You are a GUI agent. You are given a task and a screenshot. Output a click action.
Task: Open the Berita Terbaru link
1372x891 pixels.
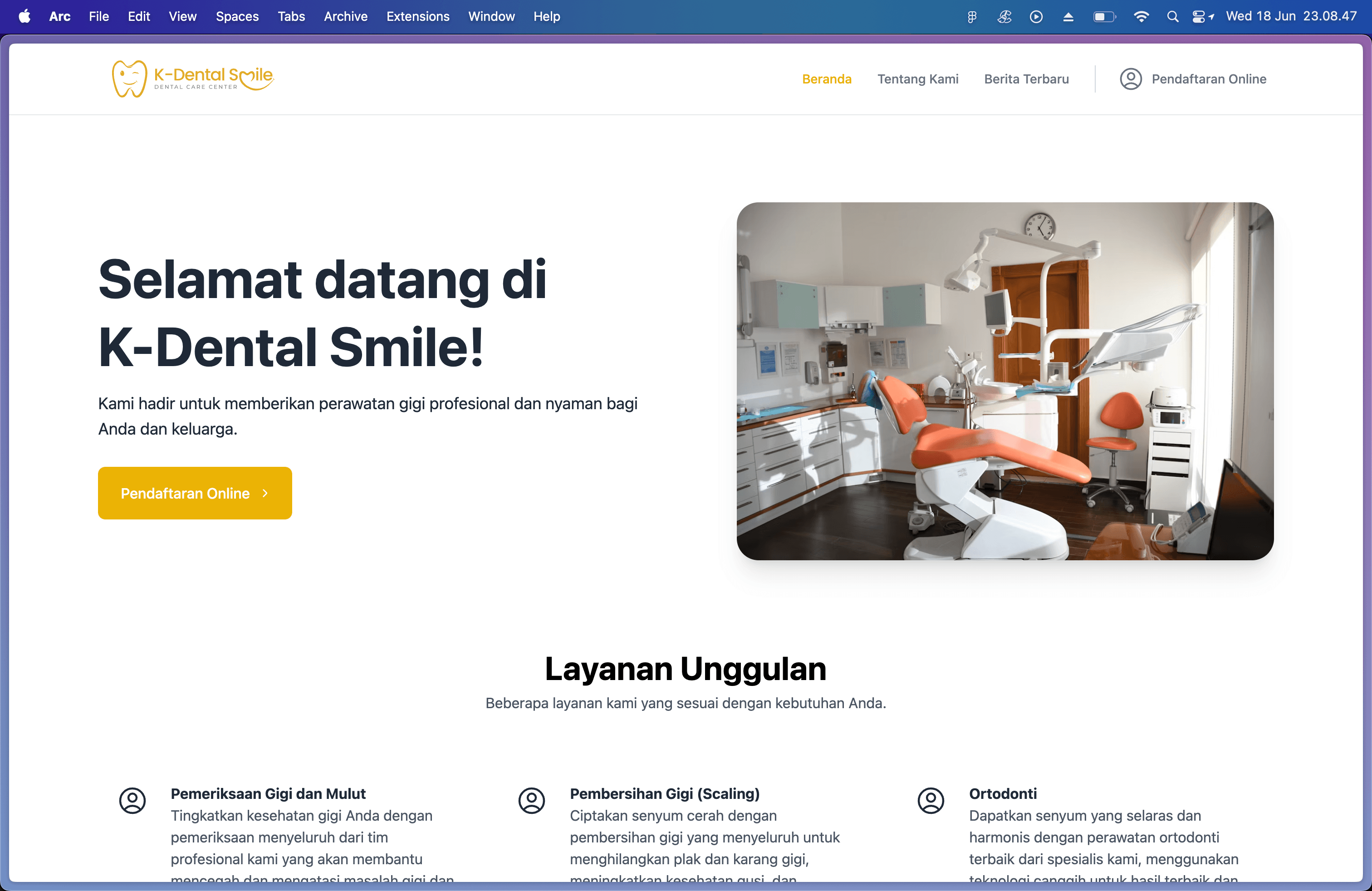click(1026, 79)
